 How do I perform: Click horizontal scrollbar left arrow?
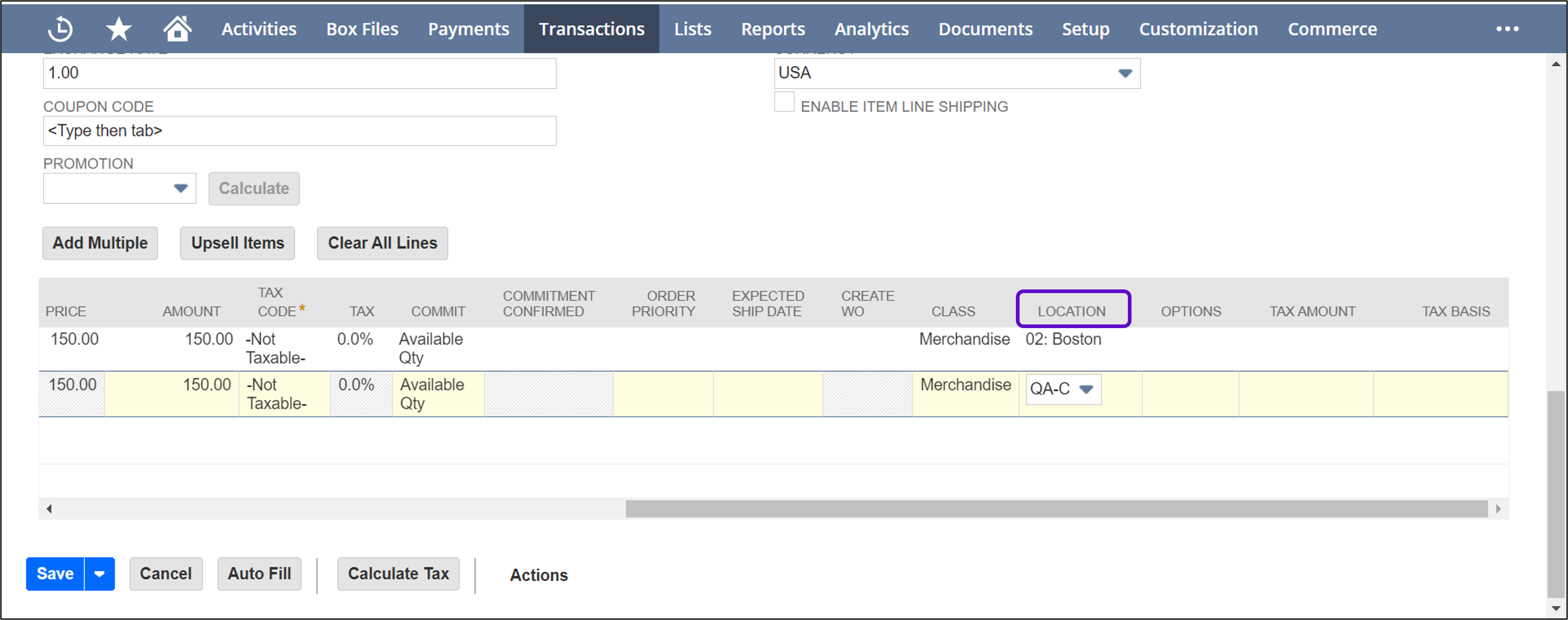tap(49, 508)
